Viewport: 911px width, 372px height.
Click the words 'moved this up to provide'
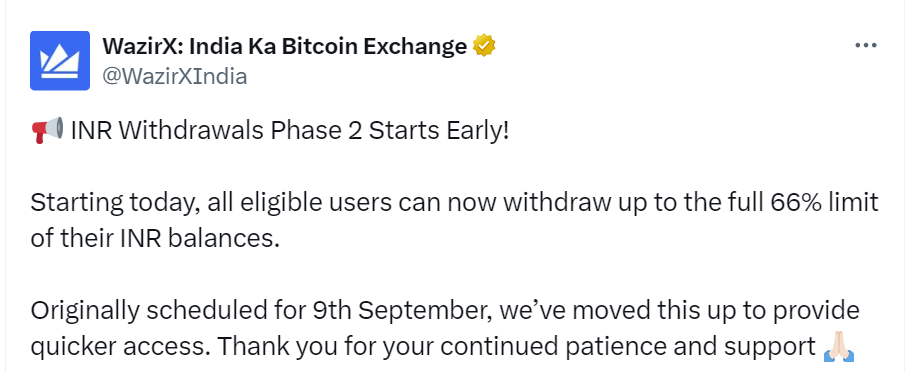tap(722, 311)
